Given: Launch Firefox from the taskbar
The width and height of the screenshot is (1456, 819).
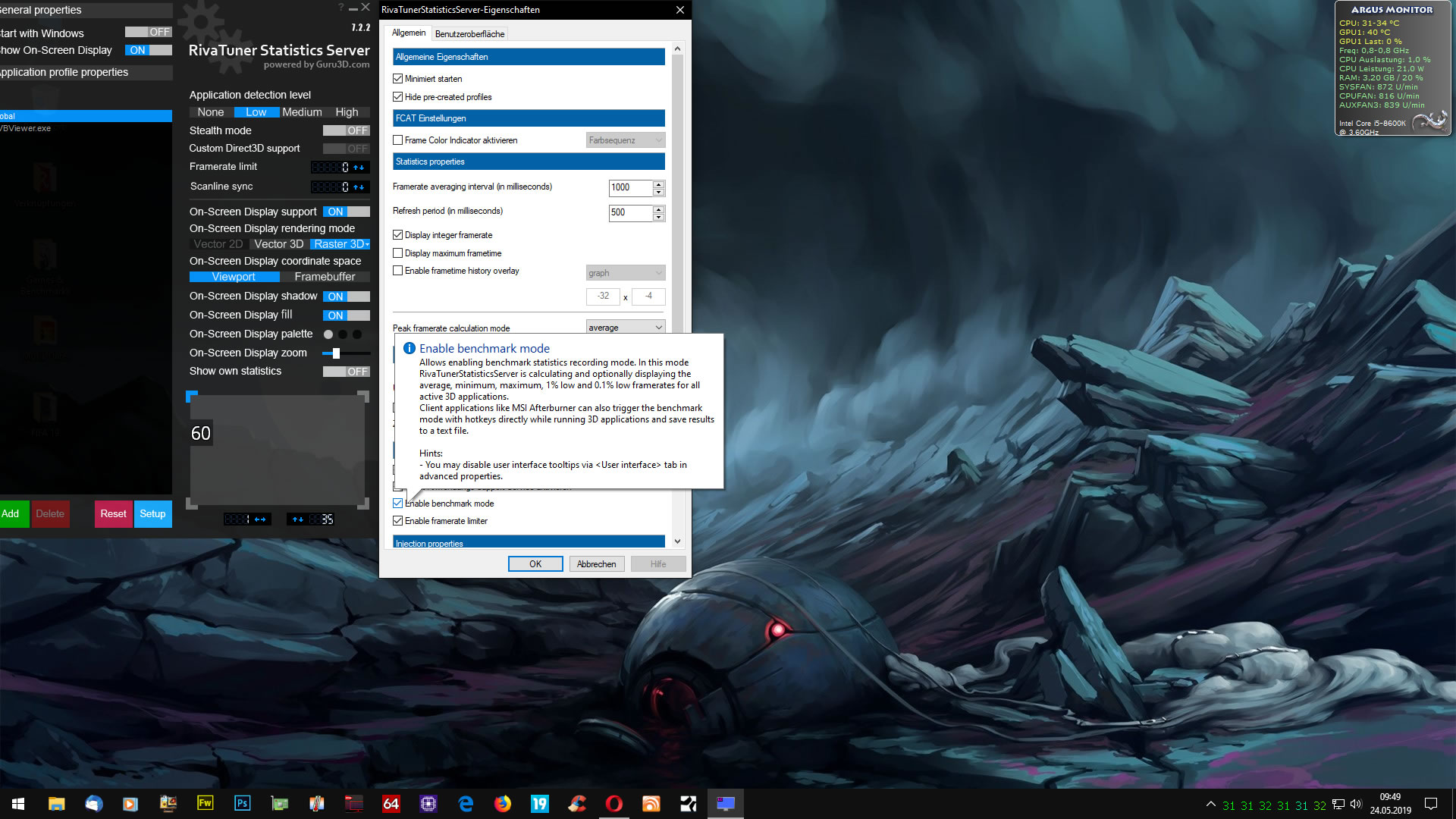Looking at the screenshot, I should (x=503, y=803).
